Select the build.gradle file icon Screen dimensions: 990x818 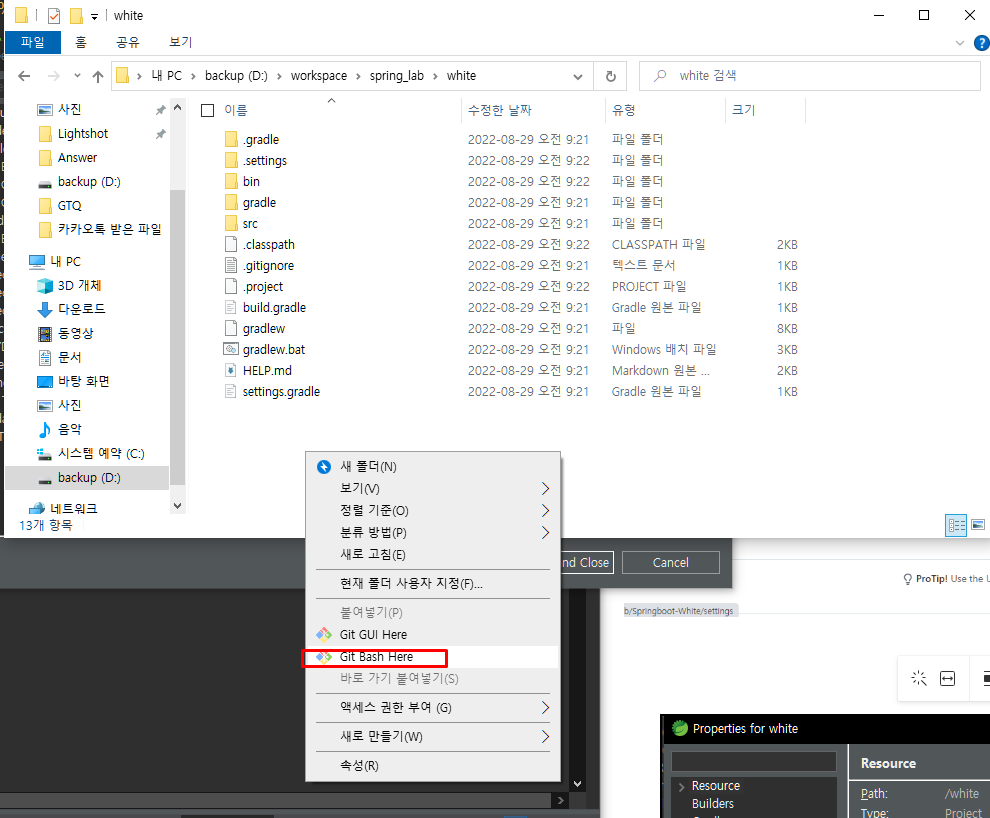click(x=232, y=307)
